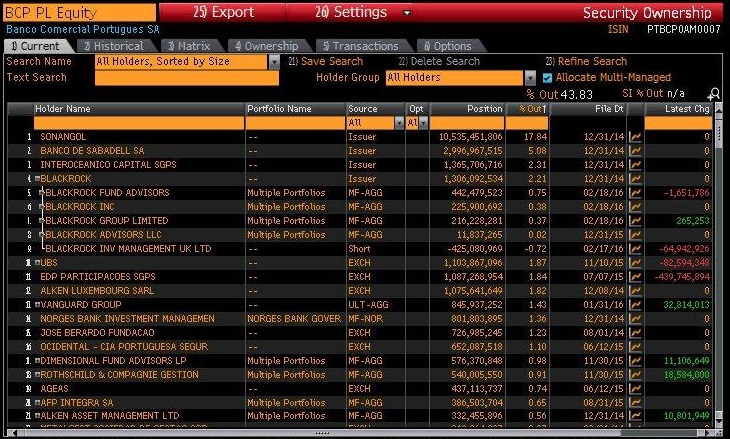Viewport: 730px width, 439px height.
Task: Sort by the Position column header
Action: tap(467, 109)
